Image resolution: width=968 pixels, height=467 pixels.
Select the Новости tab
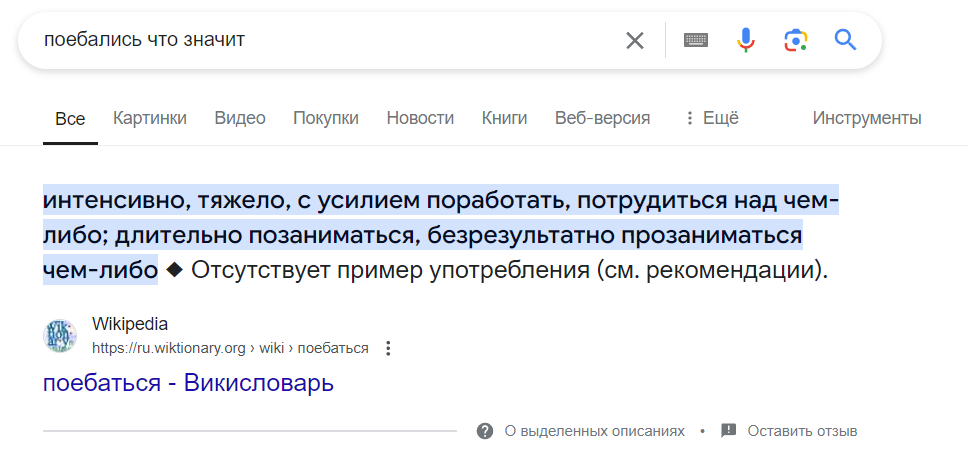[x=420, y=118]
